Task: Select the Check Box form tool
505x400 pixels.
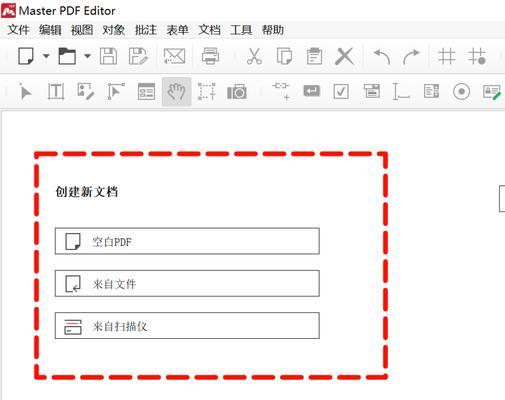Action: click(341, 91)
